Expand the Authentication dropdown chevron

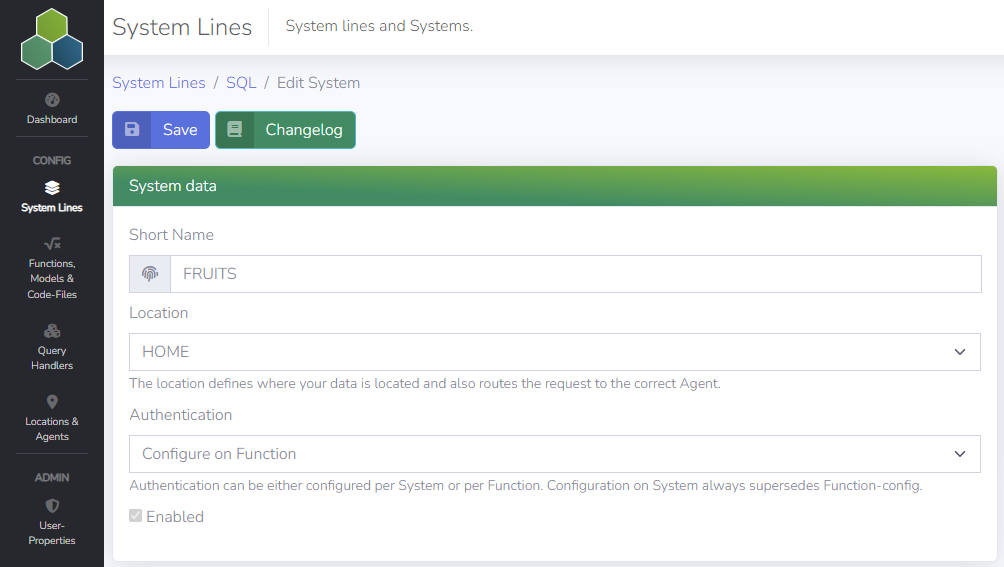coord(959,454)
